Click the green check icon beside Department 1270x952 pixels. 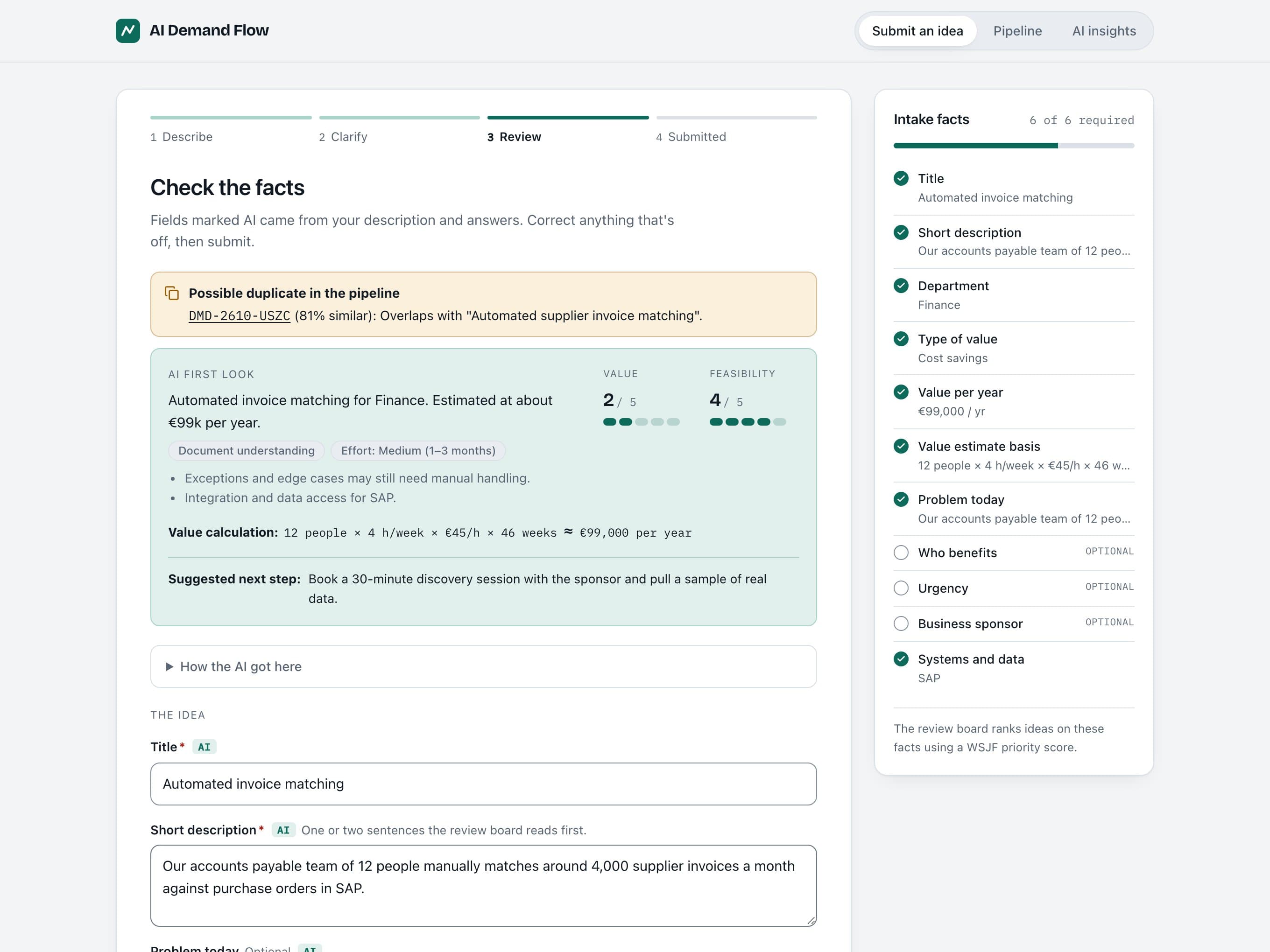point(901,286)
